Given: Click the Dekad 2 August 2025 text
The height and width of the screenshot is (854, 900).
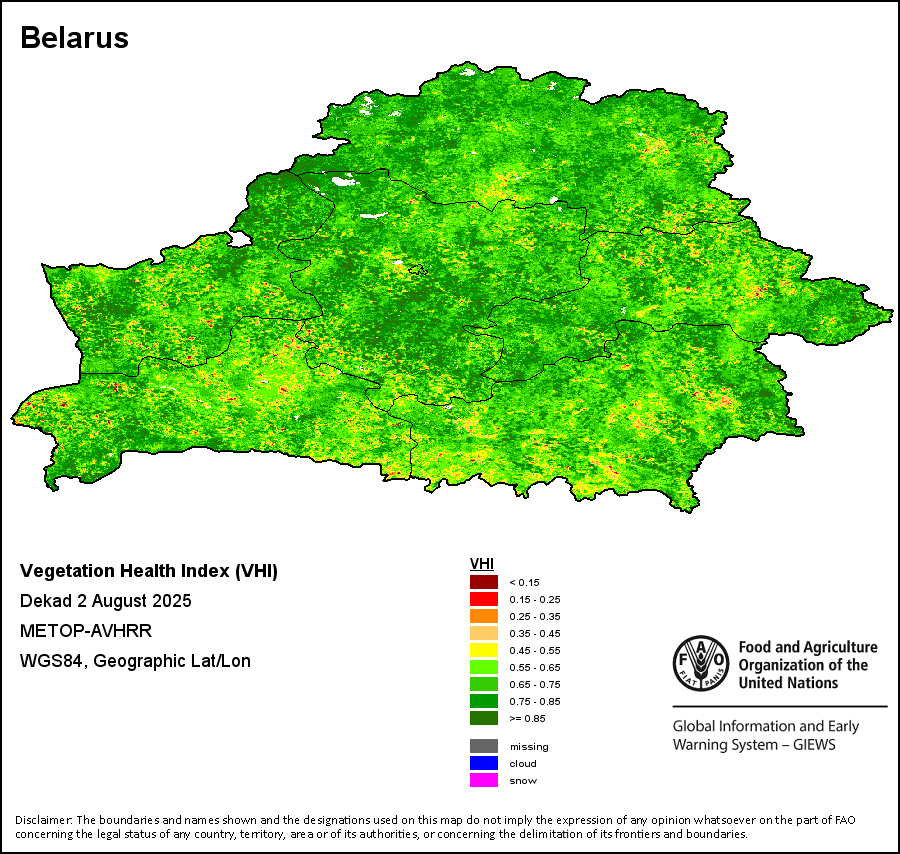Looking at the screenshot, I should (105, 601).
